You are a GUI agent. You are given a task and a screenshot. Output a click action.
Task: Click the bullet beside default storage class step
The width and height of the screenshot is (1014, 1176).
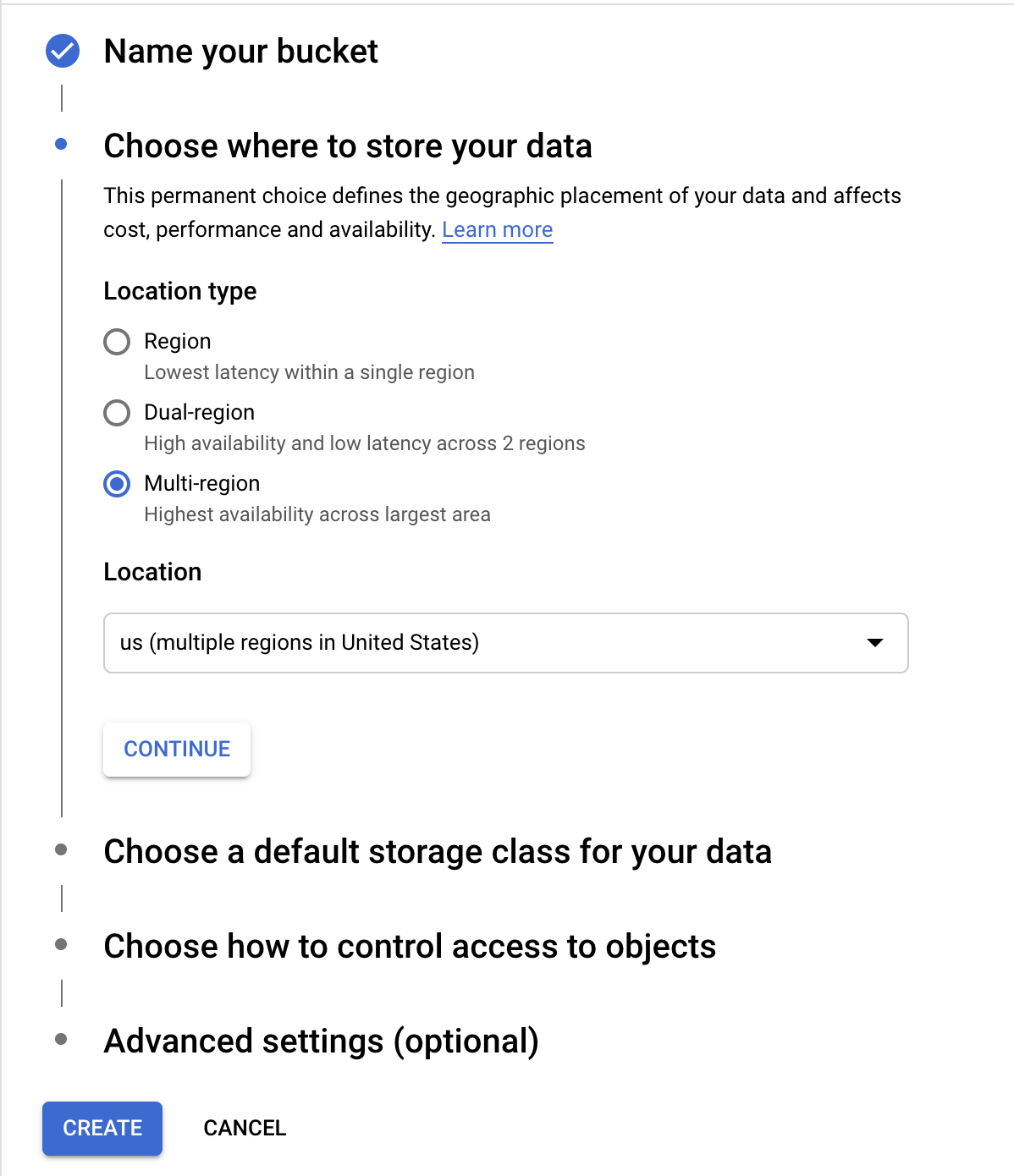tap(61, 849)
